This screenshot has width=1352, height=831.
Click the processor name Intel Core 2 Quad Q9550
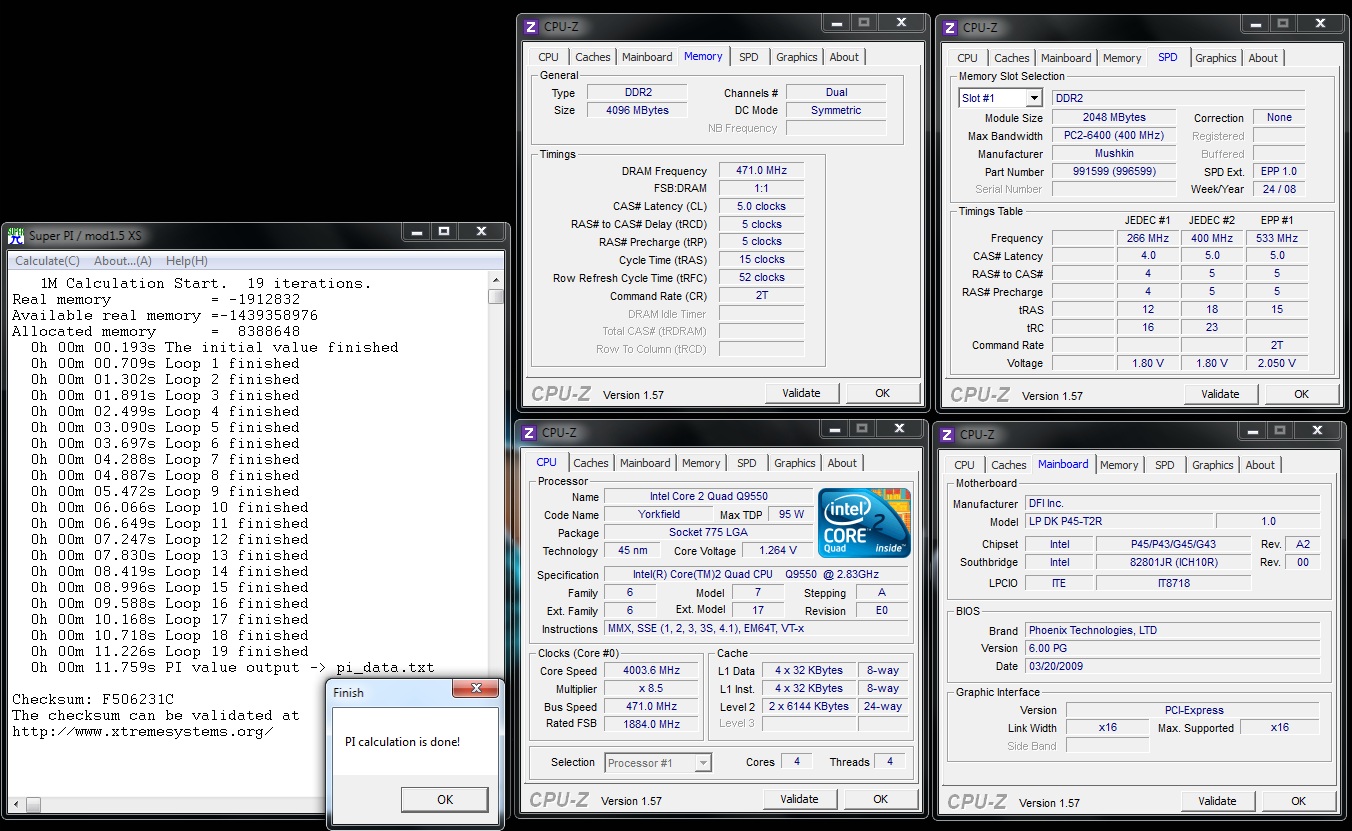click(709, 496)
